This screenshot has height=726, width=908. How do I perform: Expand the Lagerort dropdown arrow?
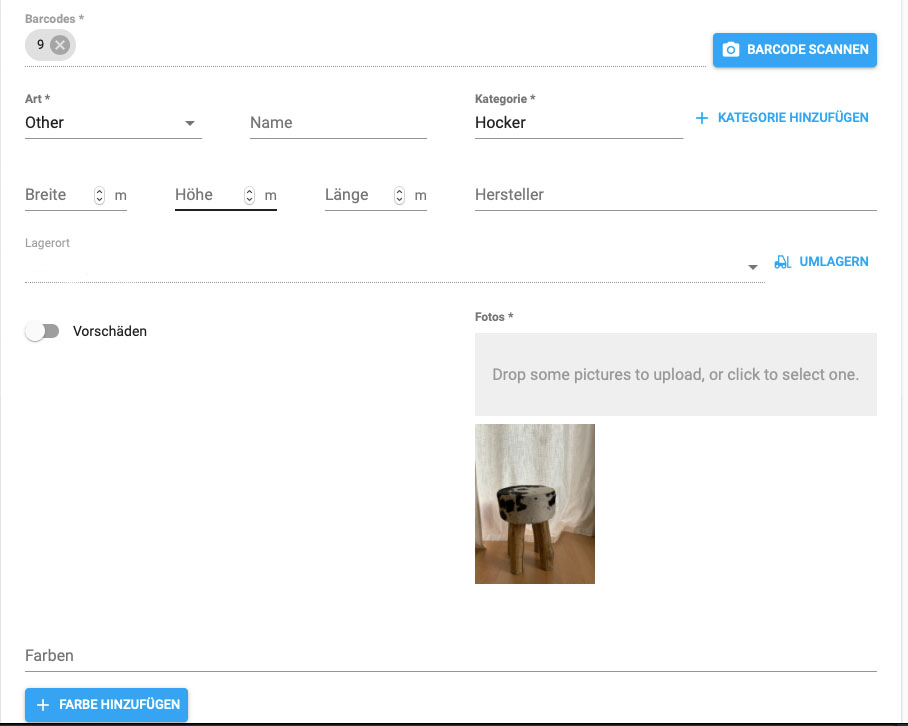click(x=753, y=267)
